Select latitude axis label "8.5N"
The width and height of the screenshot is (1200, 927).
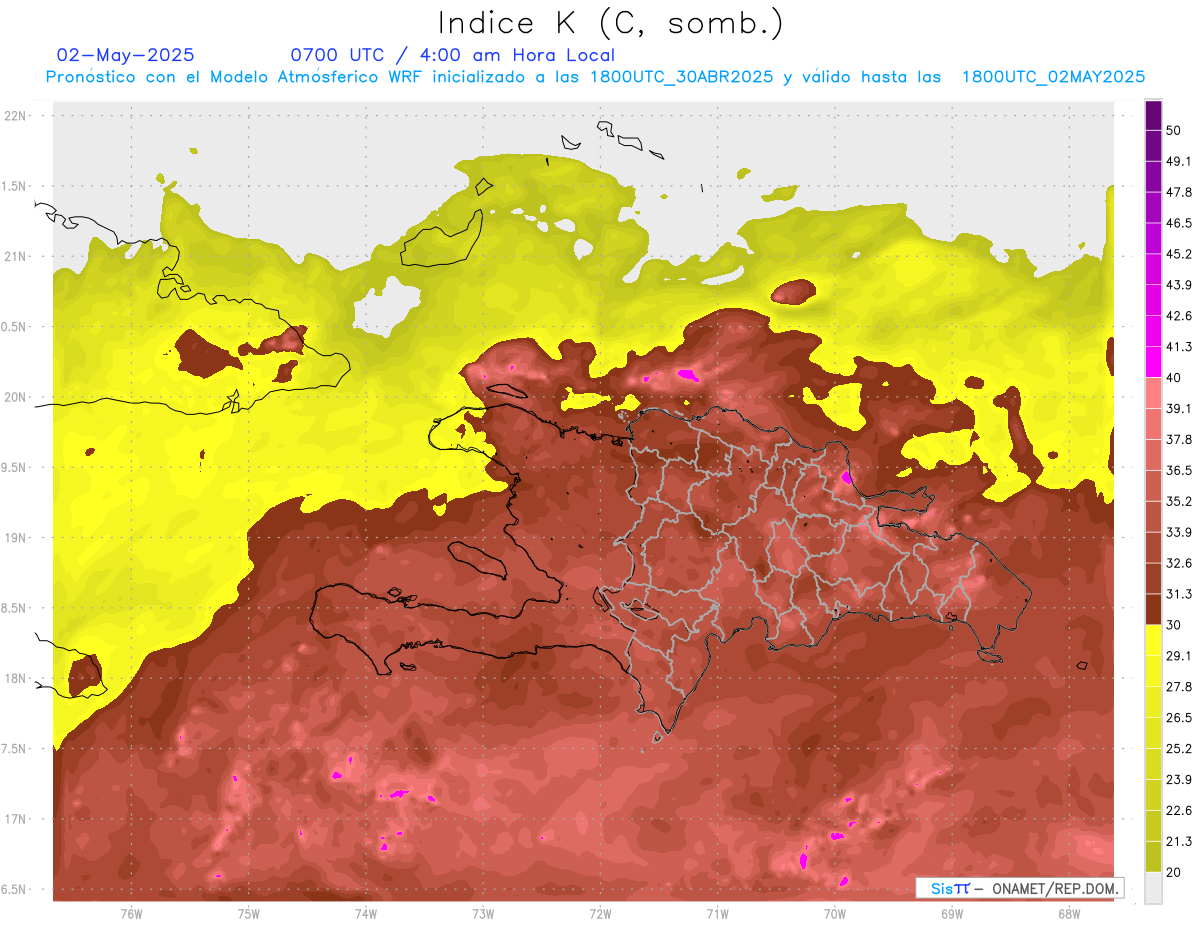point(15,608)
